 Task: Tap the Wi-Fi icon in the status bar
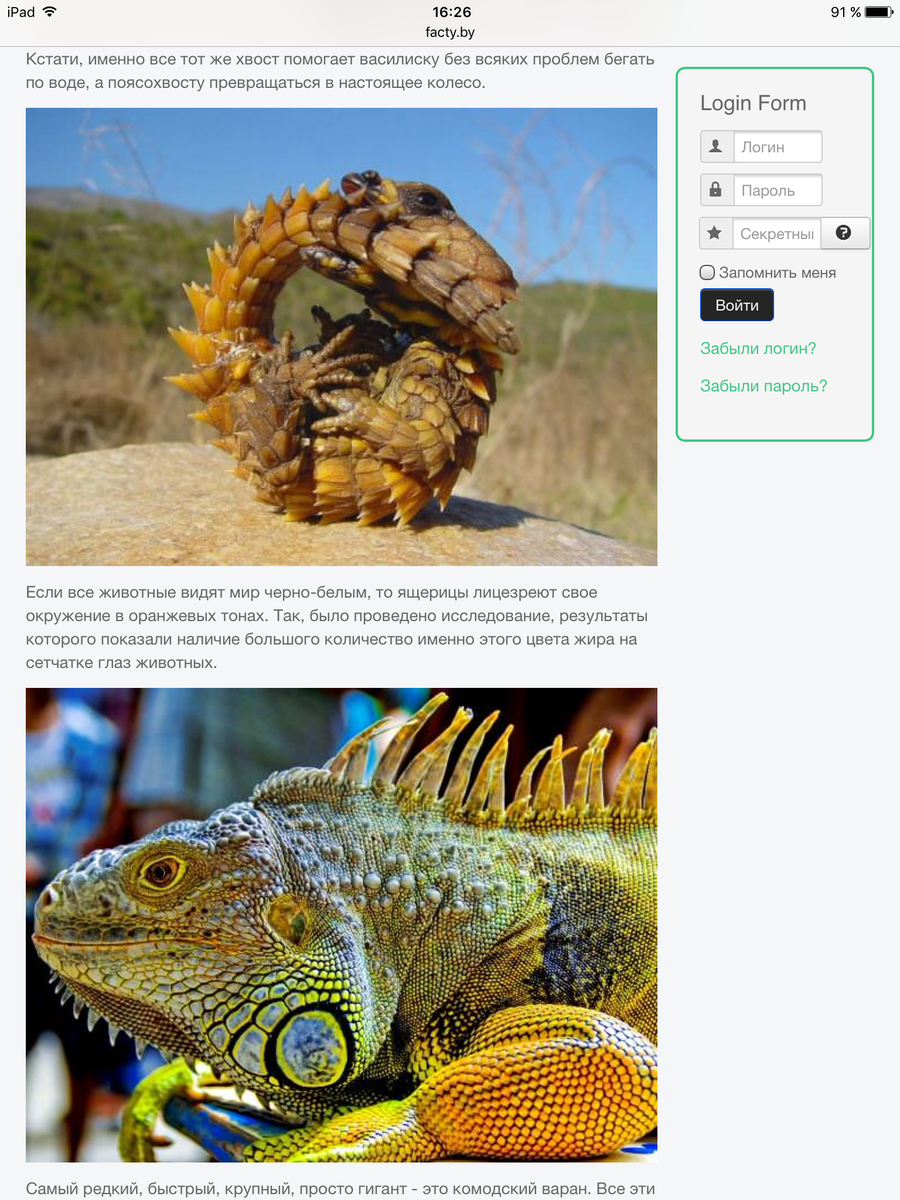(50, 12)
